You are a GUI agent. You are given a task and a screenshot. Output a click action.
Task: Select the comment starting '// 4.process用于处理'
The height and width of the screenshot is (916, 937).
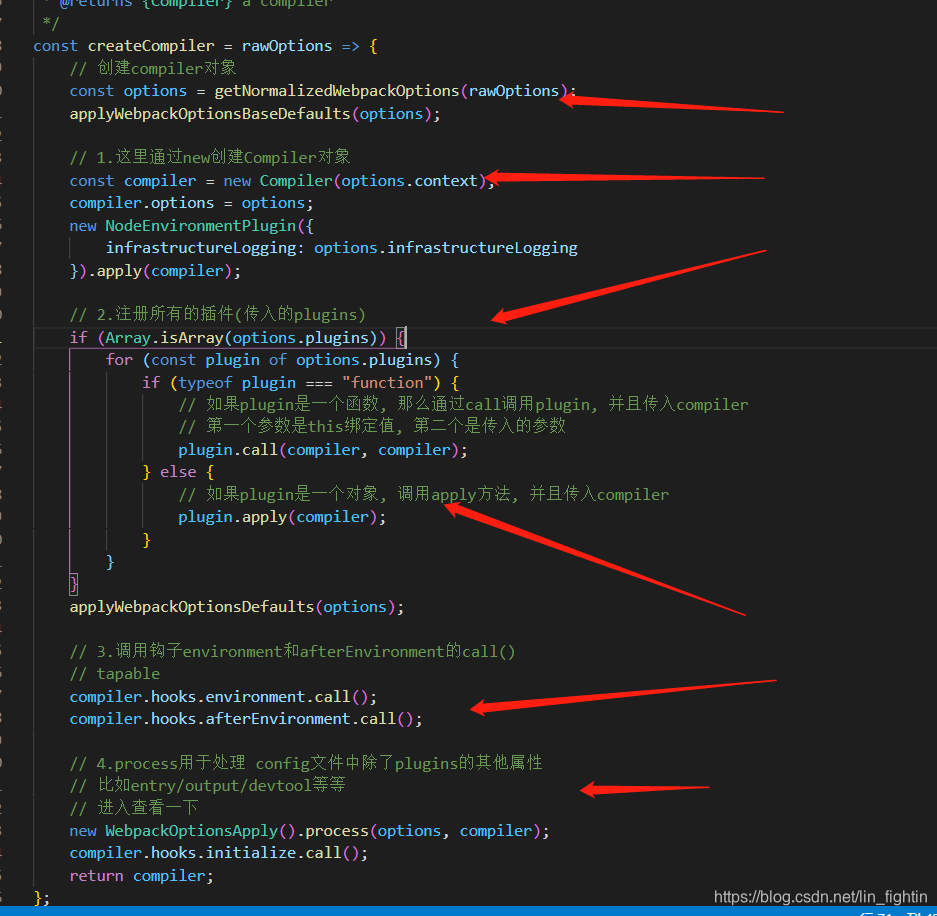[306, 764]
